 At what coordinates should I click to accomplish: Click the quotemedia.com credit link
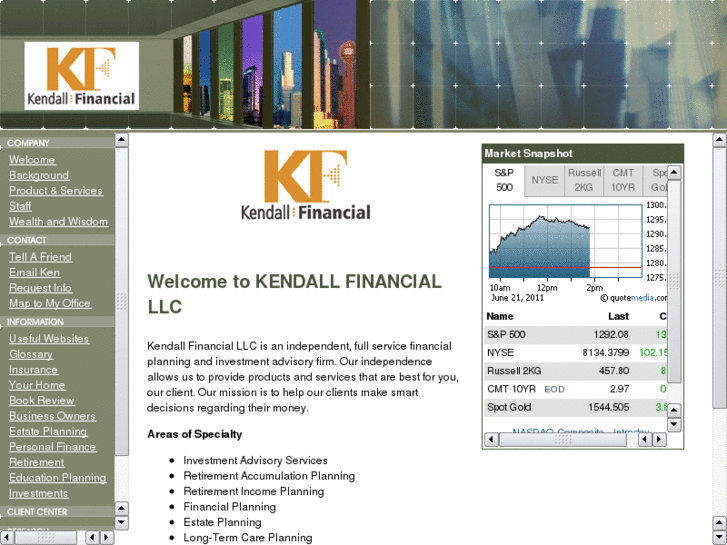coord(633,298)
